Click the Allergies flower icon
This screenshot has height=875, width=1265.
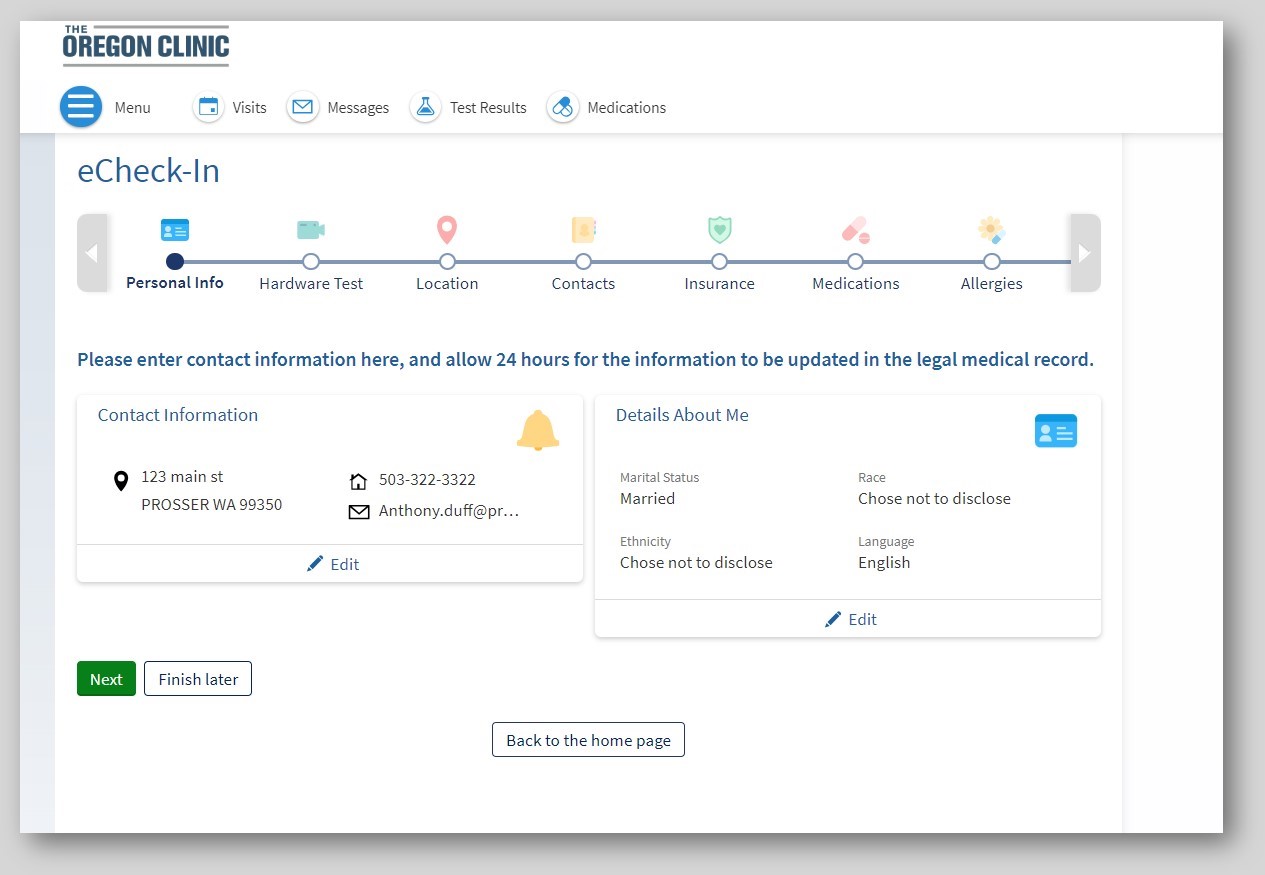coord(991,229)
